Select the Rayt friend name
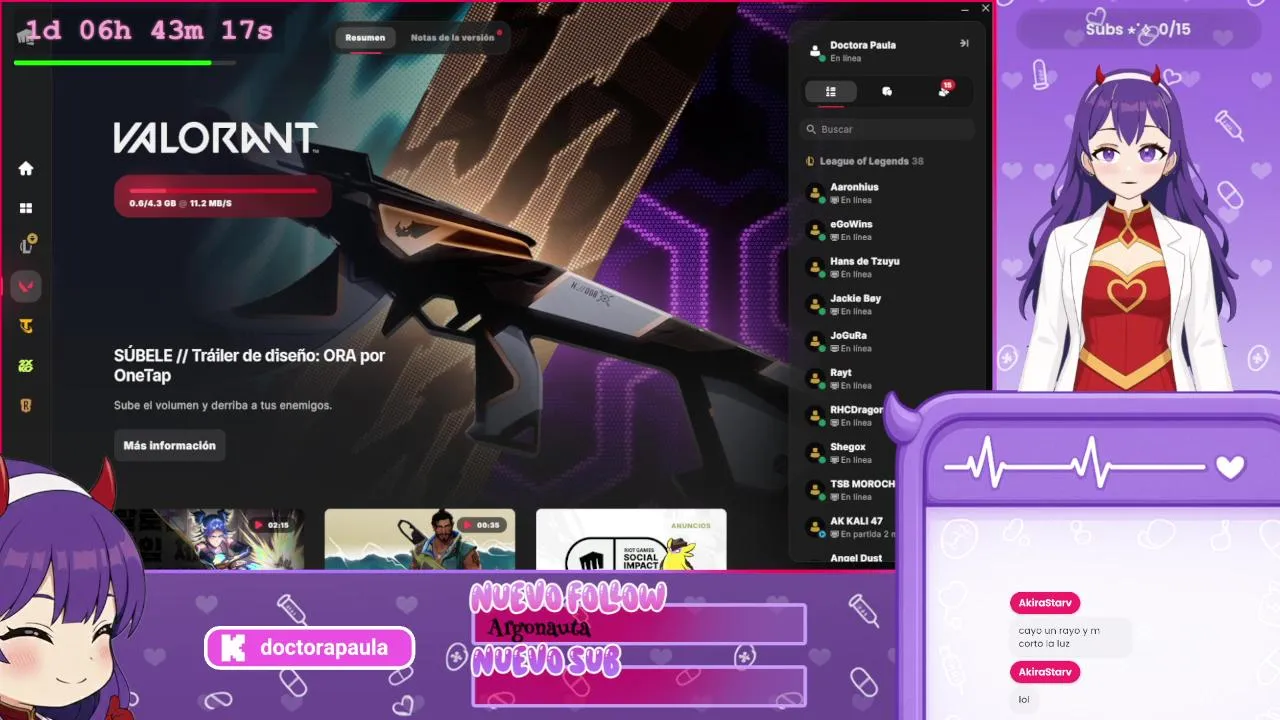The image size is (1280, 720). pos(841,372)
